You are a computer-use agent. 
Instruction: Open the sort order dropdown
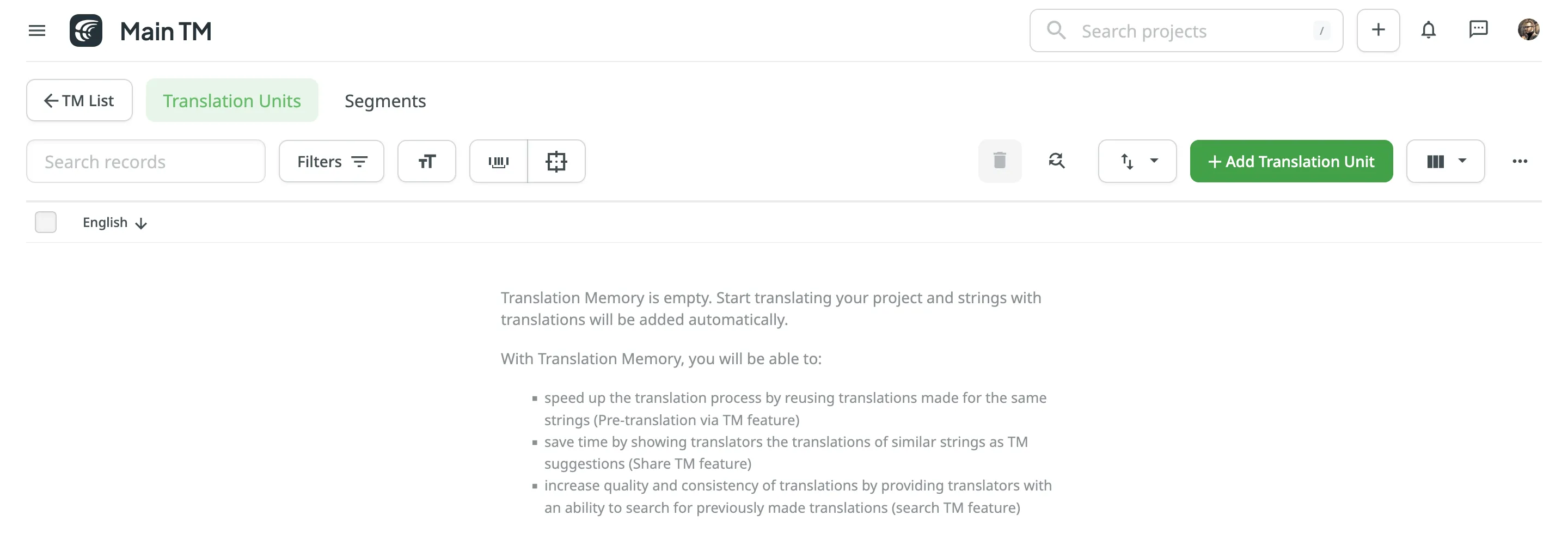[x=1137, y=161]
